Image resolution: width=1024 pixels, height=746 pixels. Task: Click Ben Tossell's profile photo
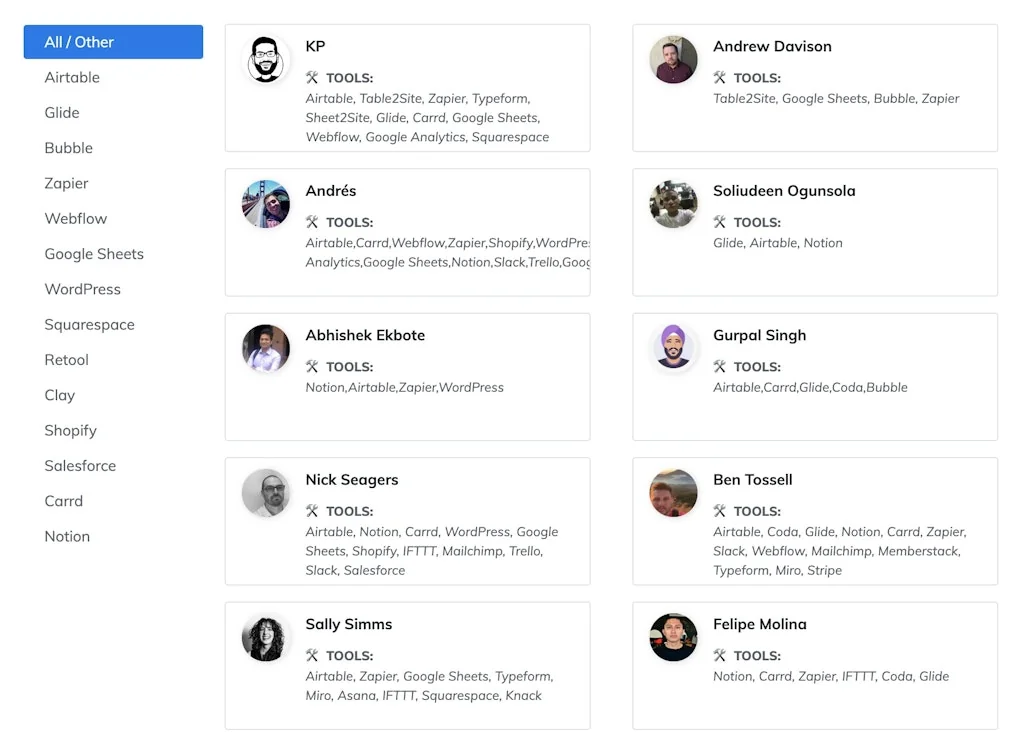(x=673, y=493)
